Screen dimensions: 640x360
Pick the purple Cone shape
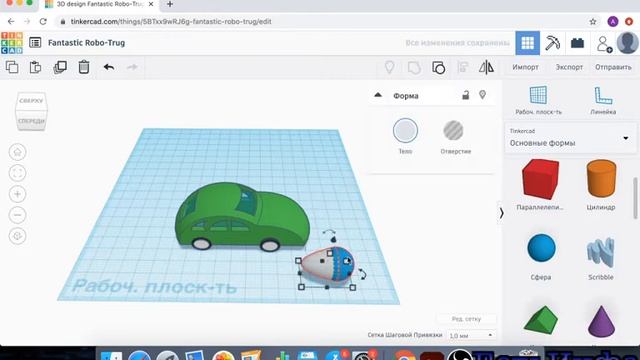601,321
